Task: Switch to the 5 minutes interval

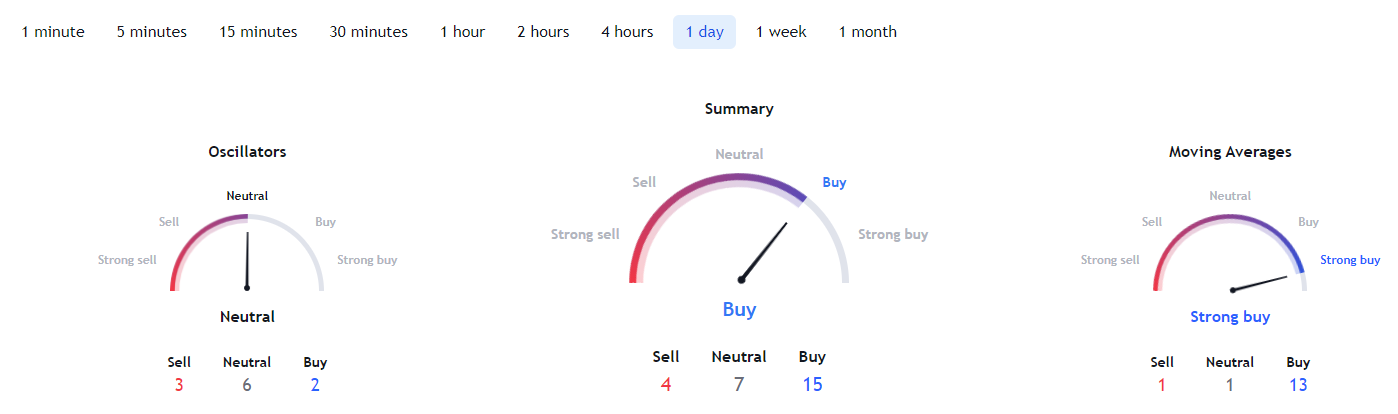Action: (x=152, y=32)
